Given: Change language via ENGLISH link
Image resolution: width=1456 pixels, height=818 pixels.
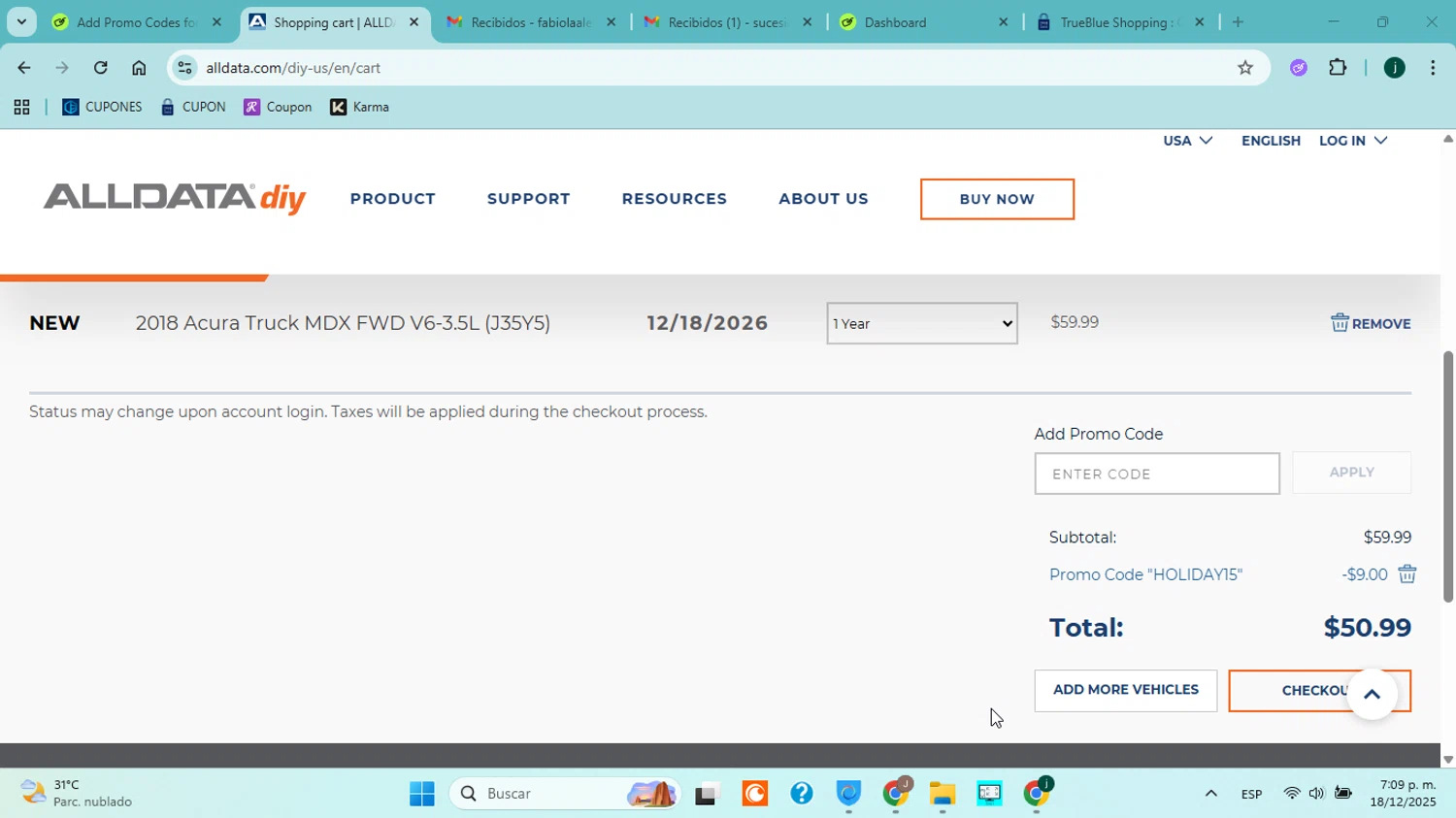Looking at the screenshot, I should pos(1271,141).
